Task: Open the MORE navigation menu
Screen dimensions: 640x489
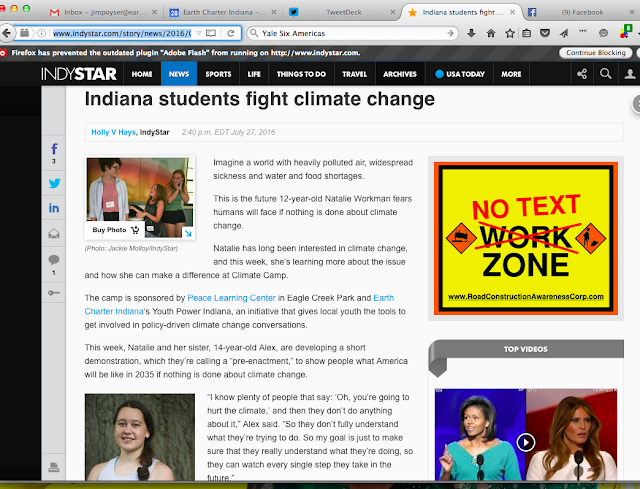Action: coord(511,74)
